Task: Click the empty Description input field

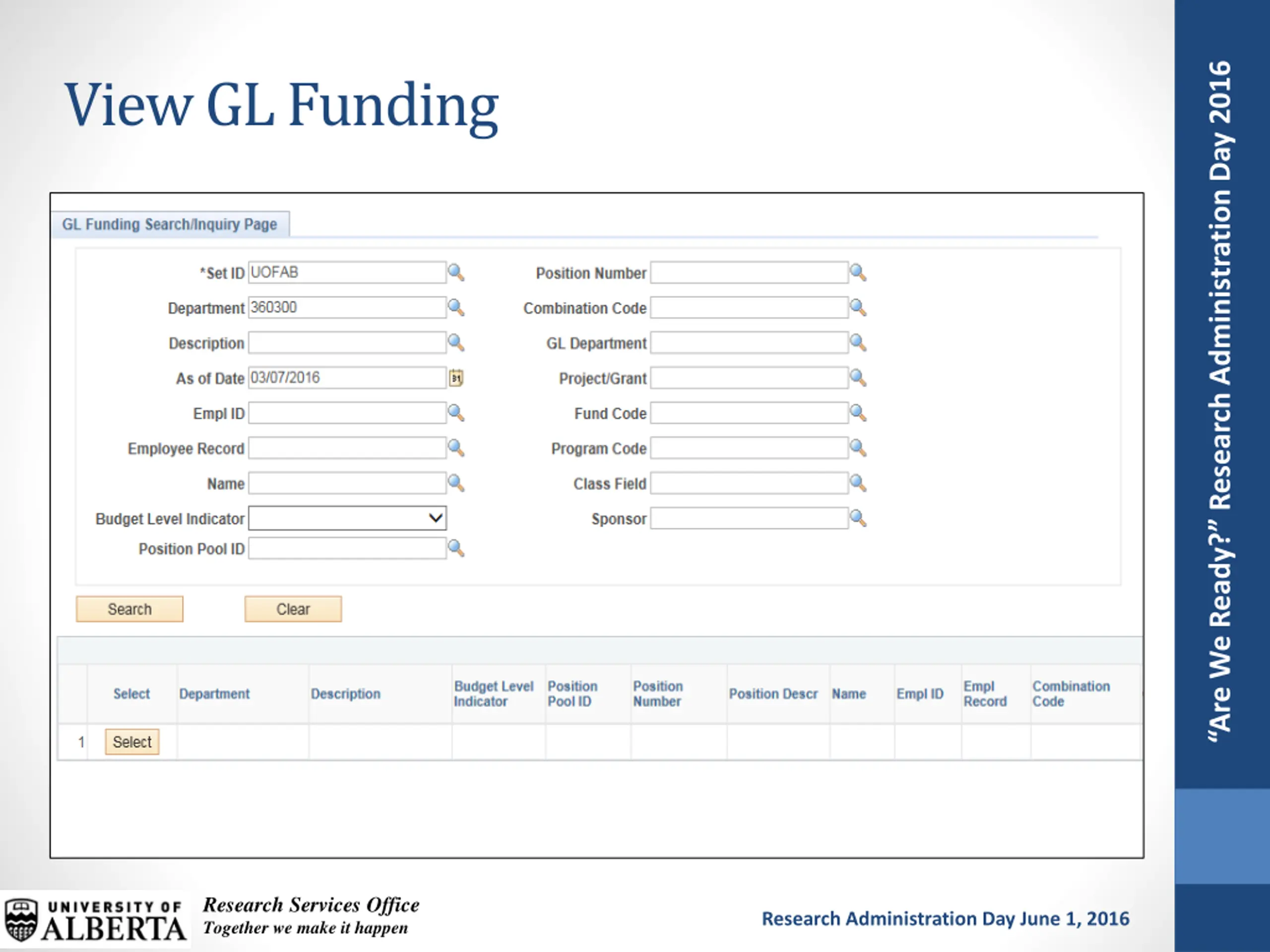Action: pyautogui.click(x=347, y=343)
